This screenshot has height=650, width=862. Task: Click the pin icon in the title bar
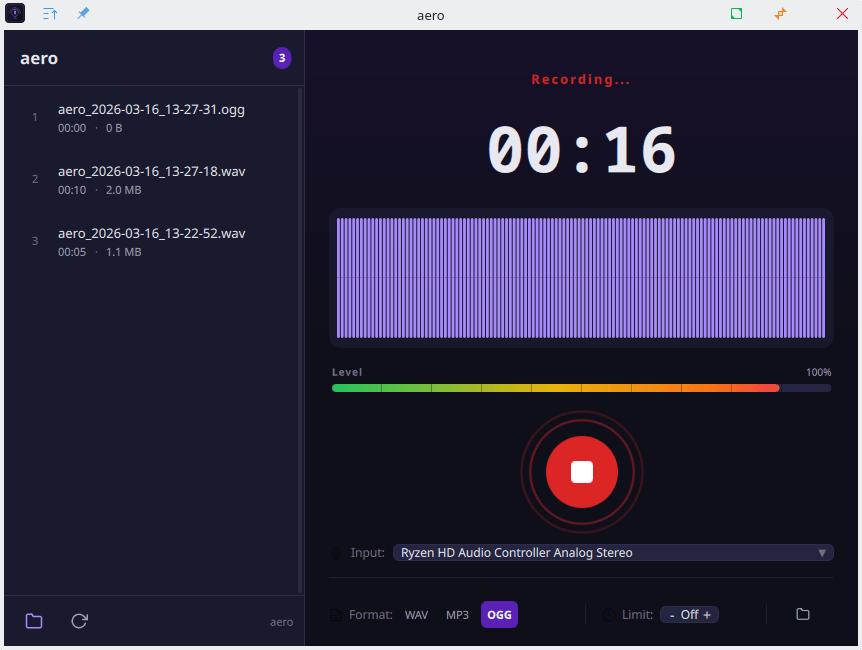click(83, 14)
